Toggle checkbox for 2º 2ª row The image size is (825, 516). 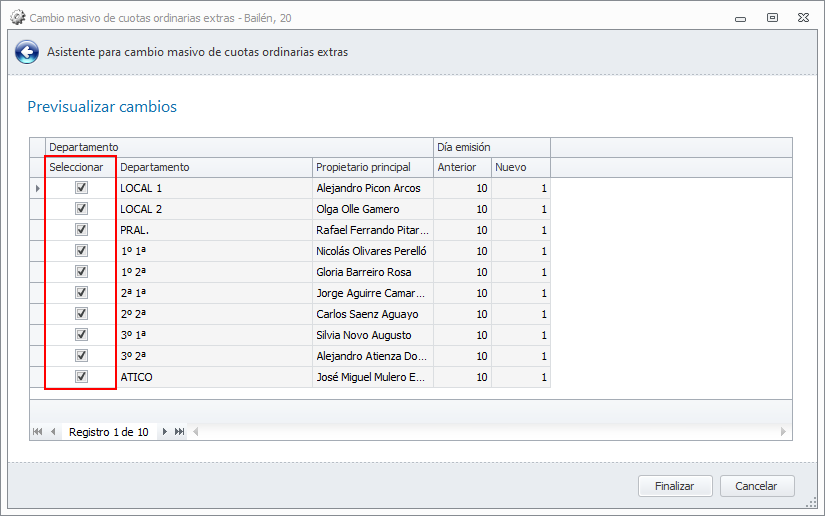click(81, 314)
